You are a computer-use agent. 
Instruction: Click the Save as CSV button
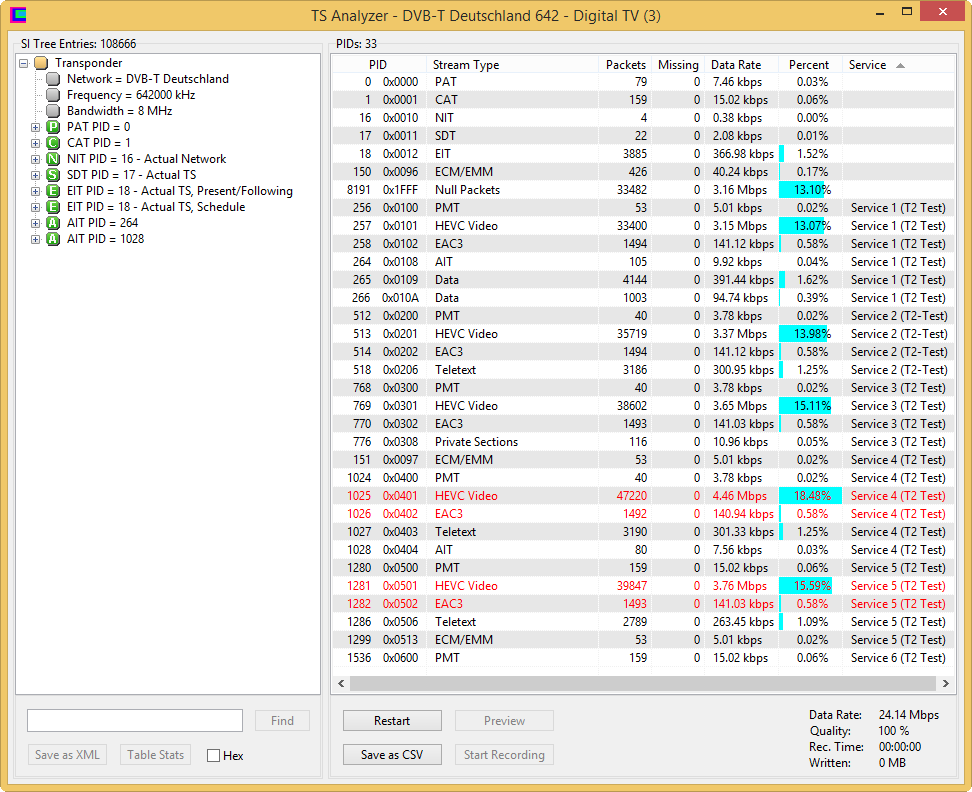pyautogui.click(x=392, y=755)
